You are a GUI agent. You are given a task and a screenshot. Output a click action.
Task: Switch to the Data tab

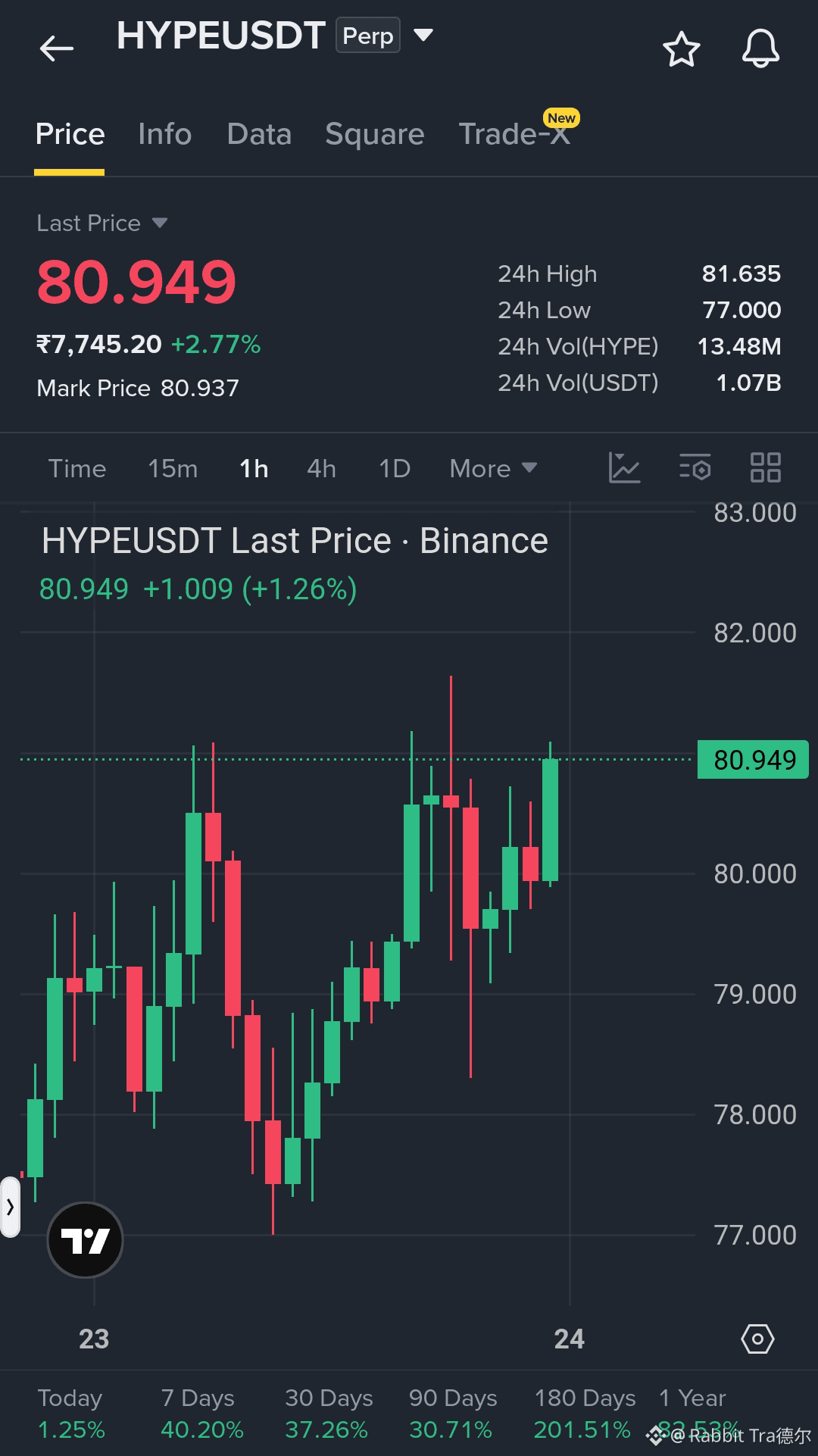[x=259, y=134]
